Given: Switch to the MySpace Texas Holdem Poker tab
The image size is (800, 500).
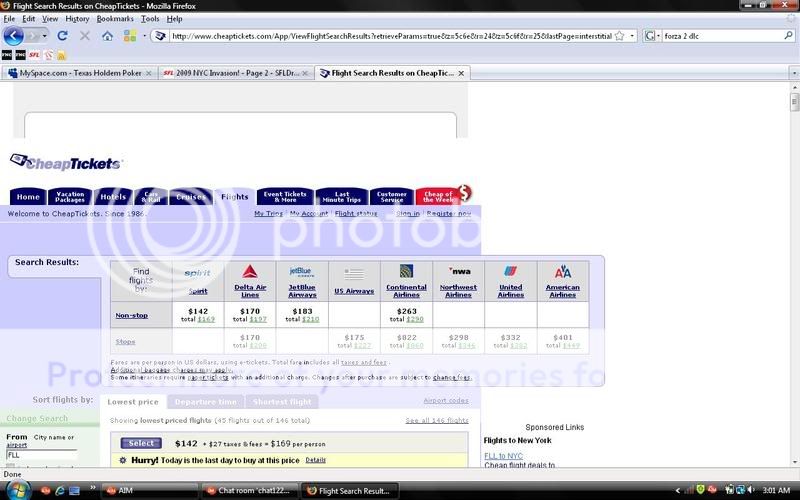Looking at the screenshot, I should click(78, 73).
